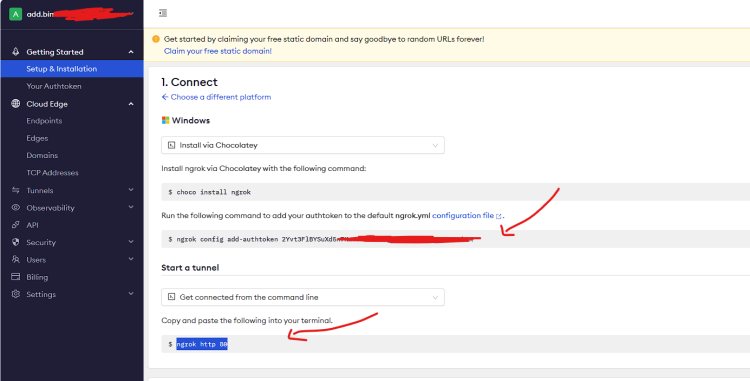The height and width of the screenshot is (381, 750).
Task: Open Setup & Installation page
Action: [72, 69]
